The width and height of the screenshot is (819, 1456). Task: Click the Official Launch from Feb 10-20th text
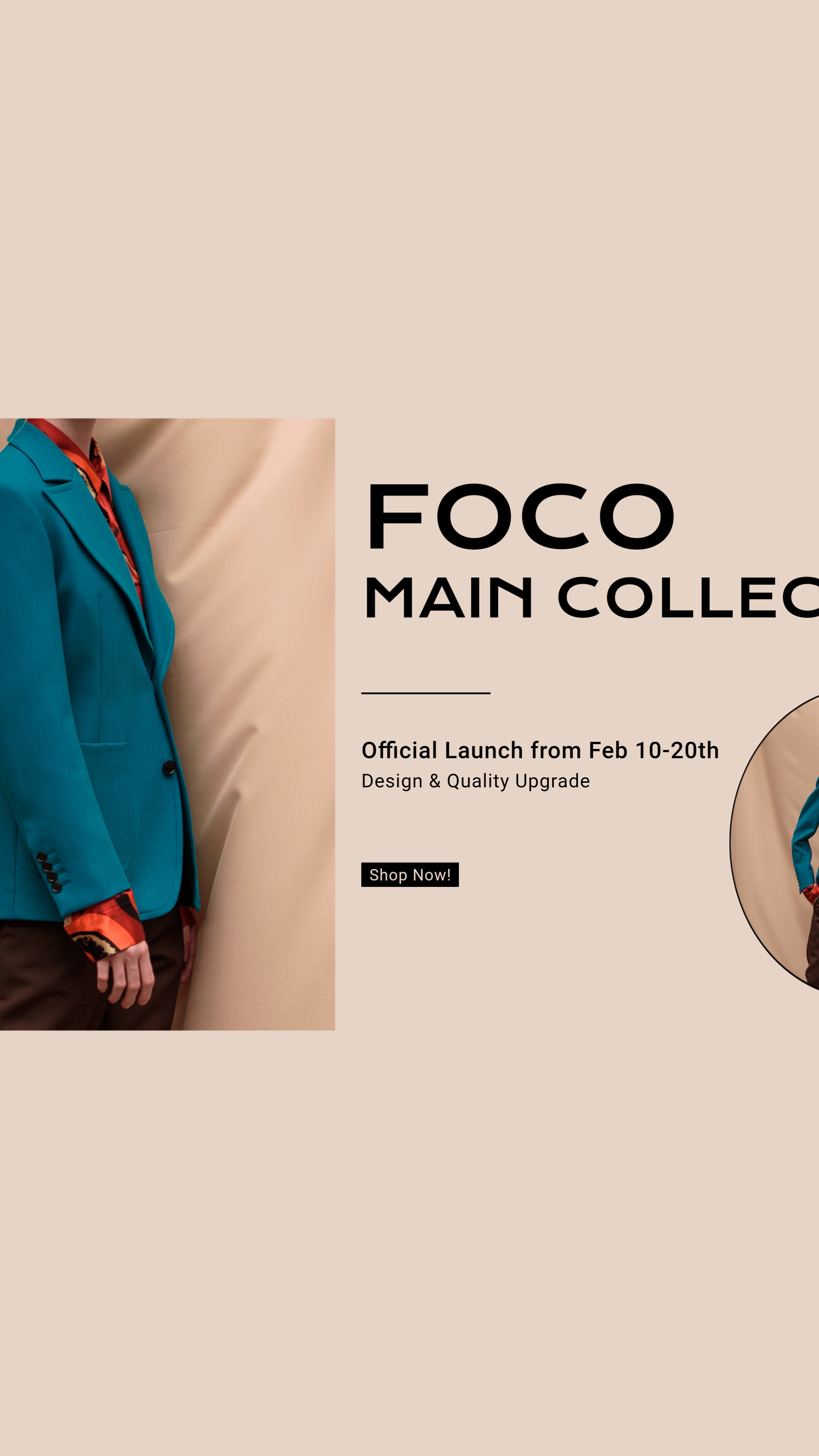(x=540, y=751)
